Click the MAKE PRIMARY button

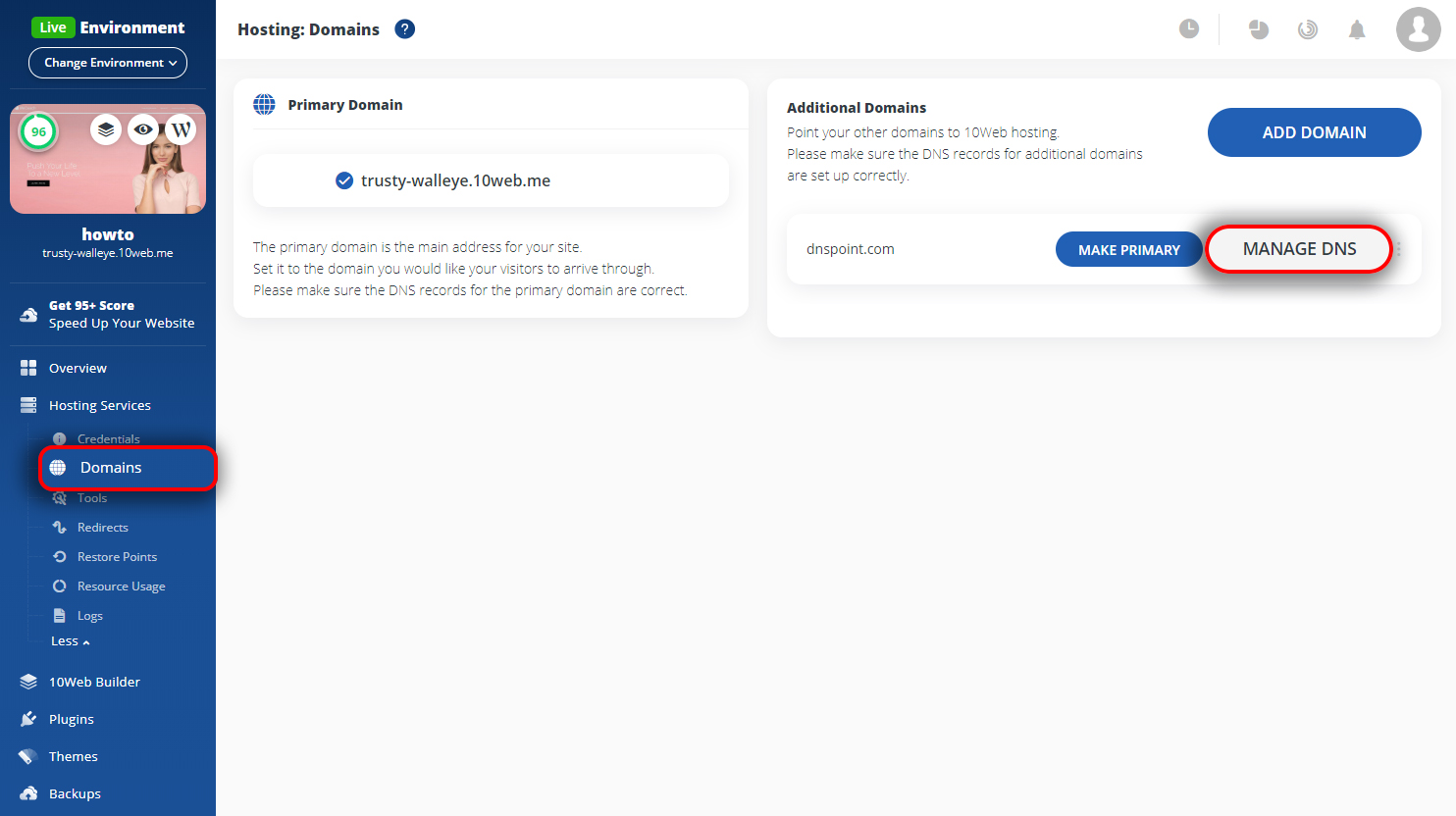click(x=1129, y=250)
